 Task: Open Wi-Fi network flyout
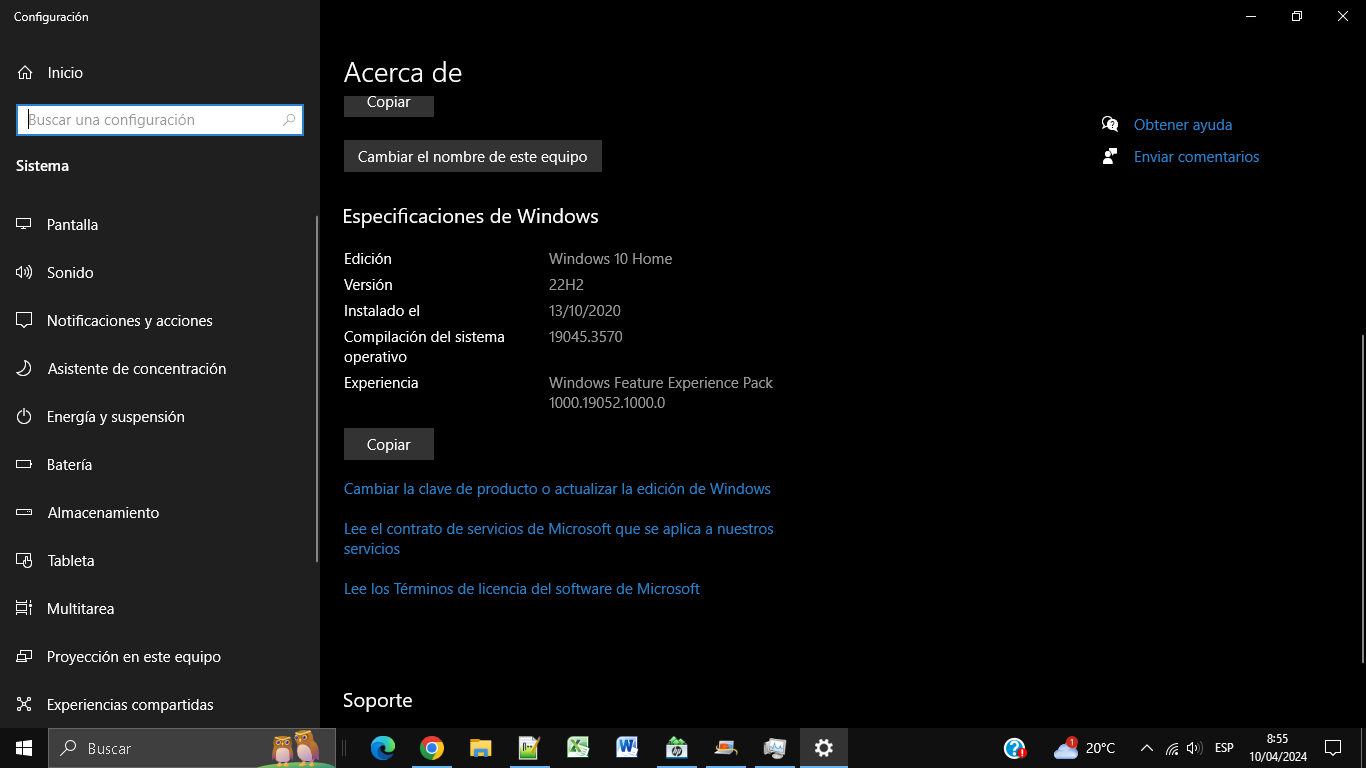pyautogui.click(x=1172, y=748)
